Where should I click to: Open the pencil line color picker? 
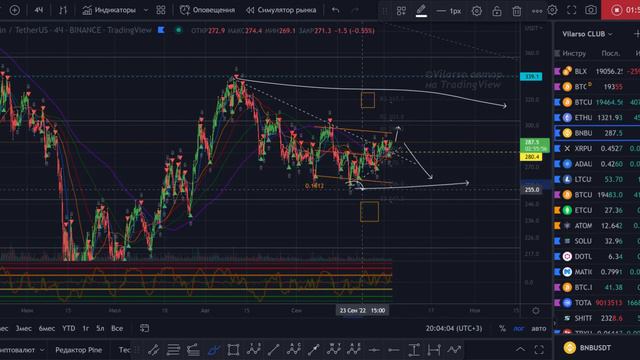click(x=421, y=11)
